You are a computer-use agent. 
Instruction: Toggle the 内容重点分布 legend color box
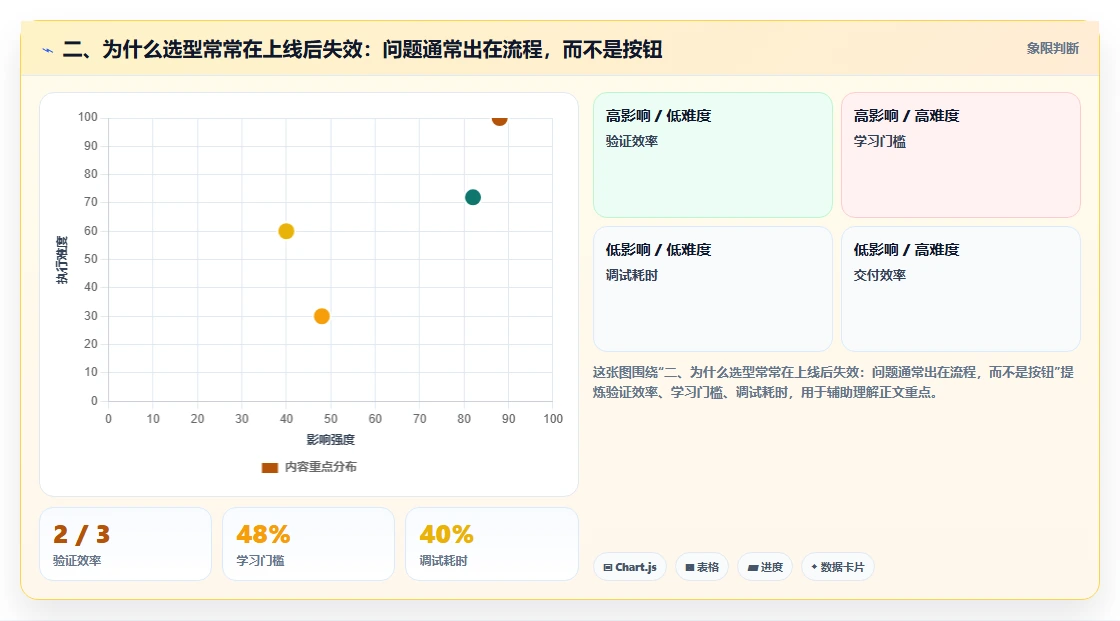point(269,467)
